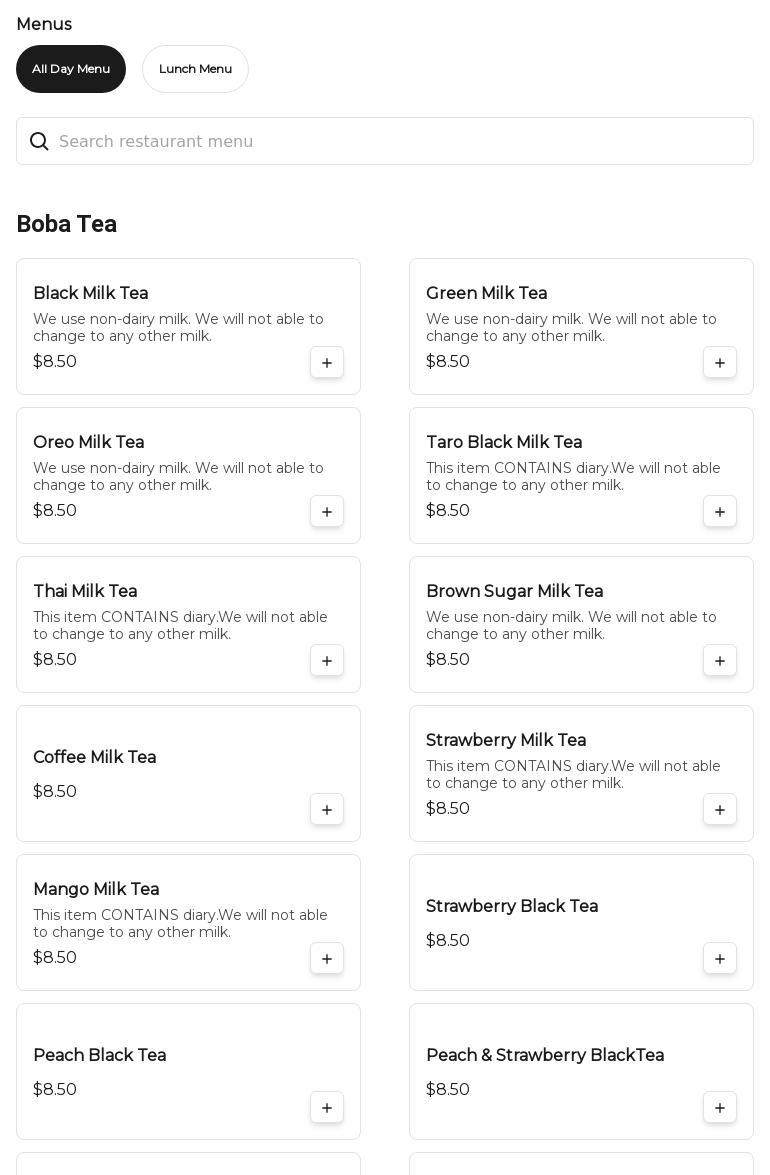Add Taro Black Milk Tea to cart
Screen dimensions: 770x1175
click(720, 511)
